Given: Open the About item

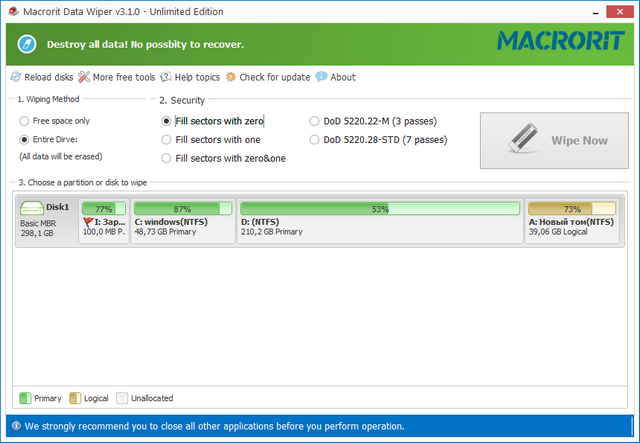Looking at the screenshot, I should point(336,77).
